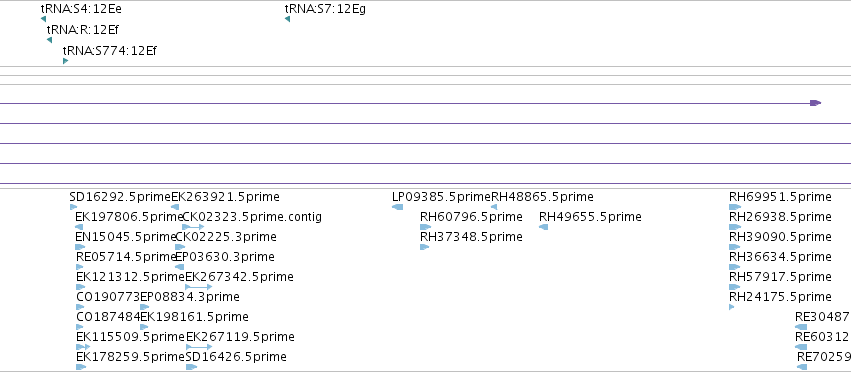Click the RH37348.5prime feature arrow
Screen dimensions: 851x372
coord(424,247)
